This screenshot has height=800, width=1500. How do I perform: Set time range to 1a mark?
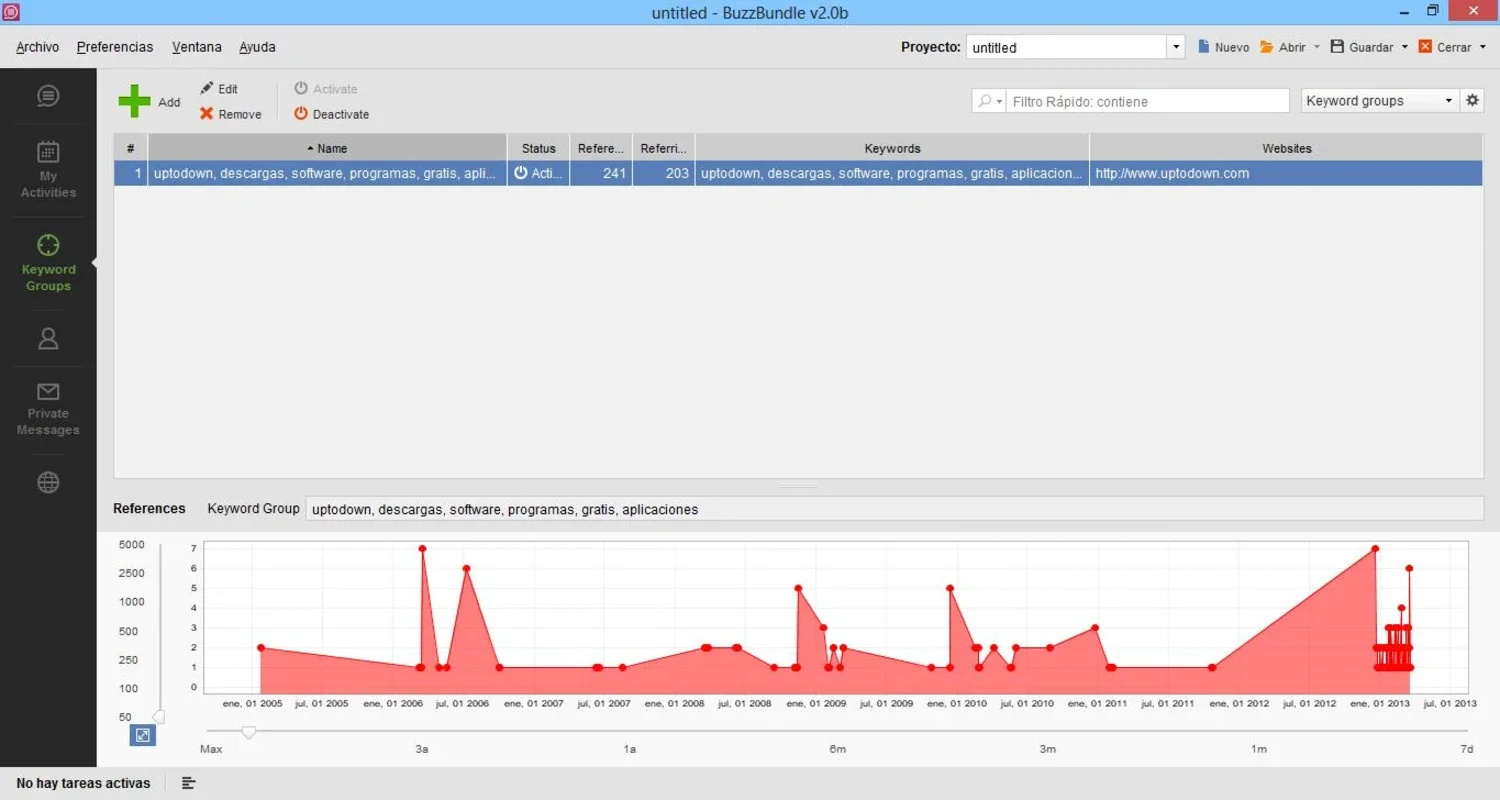click(630, 749)
